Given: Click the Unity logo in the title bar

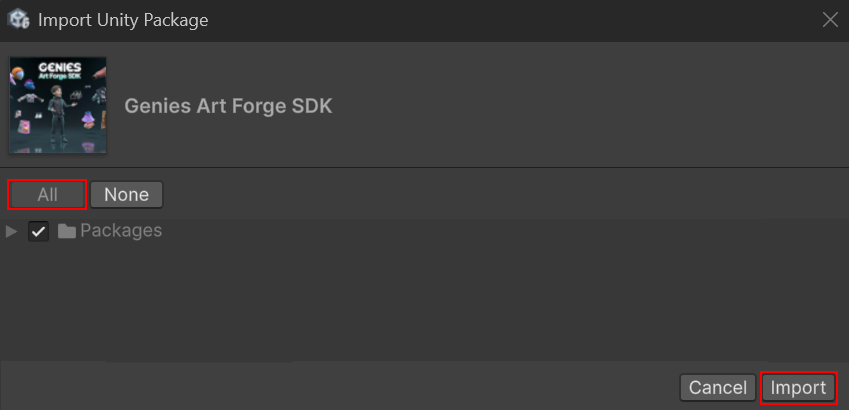Looking at the screenshot, I should [19, 19].
